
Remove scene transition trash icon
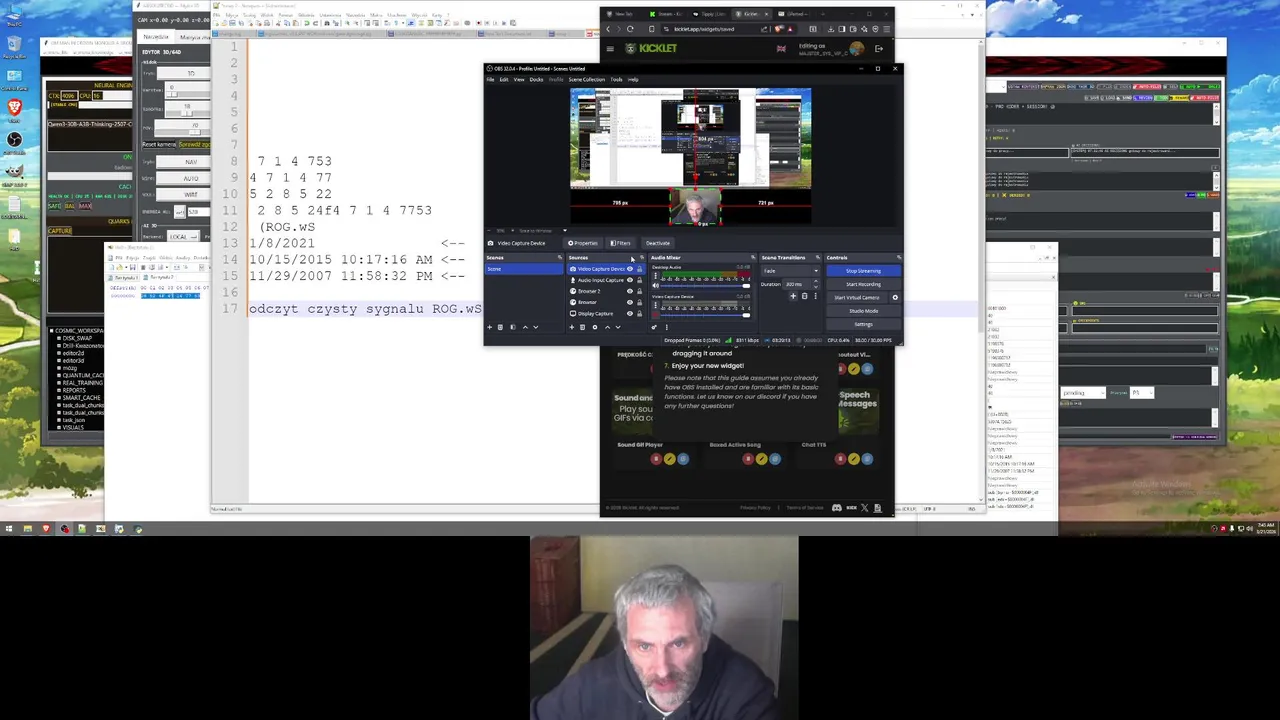[x=805, y=296]
